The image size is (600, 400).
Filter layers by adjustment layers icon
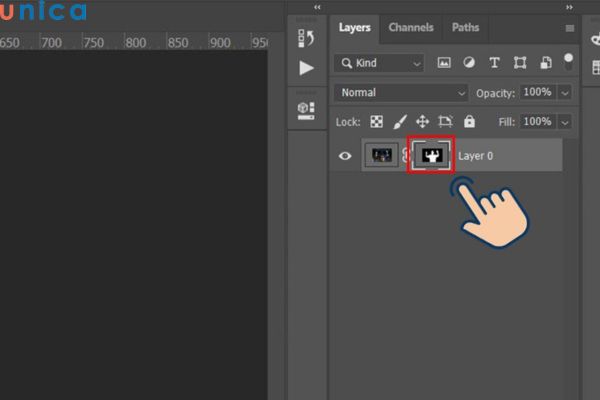[469, 63]
